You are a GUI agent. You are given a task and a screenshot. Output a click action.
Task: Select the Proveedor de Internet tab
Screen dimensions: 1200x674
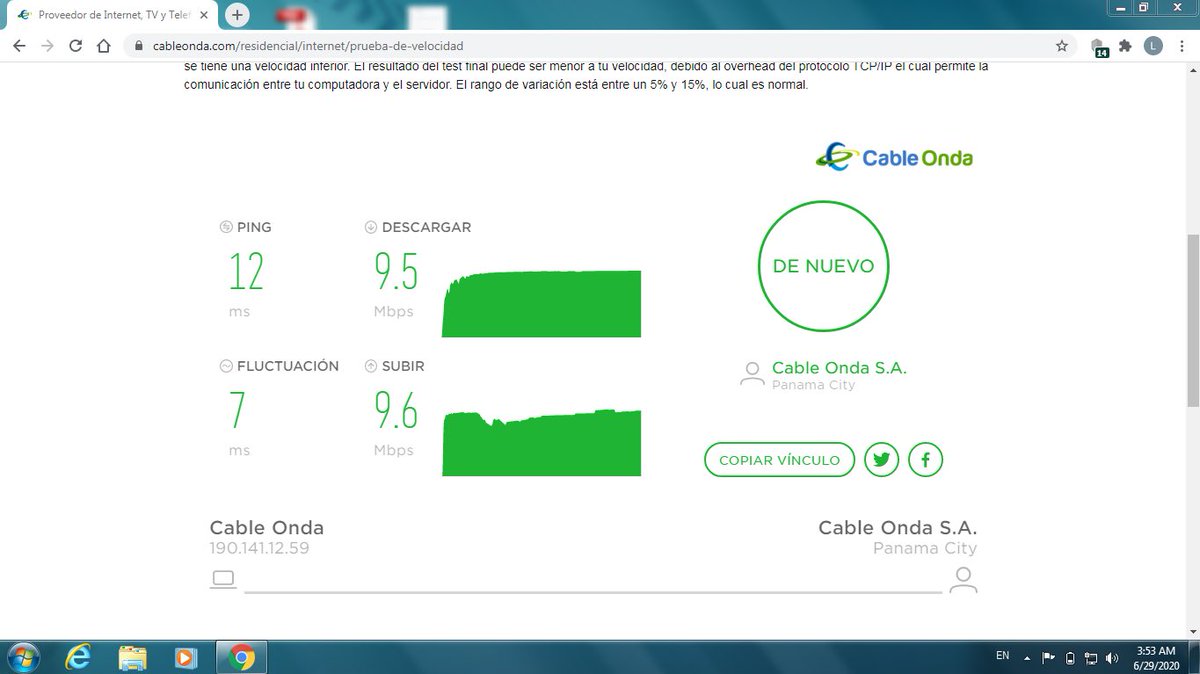(112, 15)
